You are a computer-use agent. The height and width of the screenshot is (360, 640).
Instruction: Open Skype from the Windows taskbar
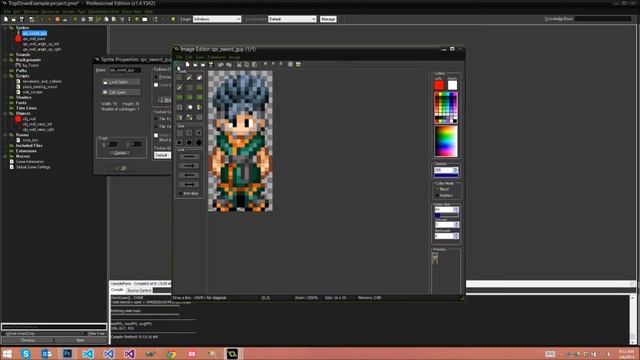(x=25, y=353)
